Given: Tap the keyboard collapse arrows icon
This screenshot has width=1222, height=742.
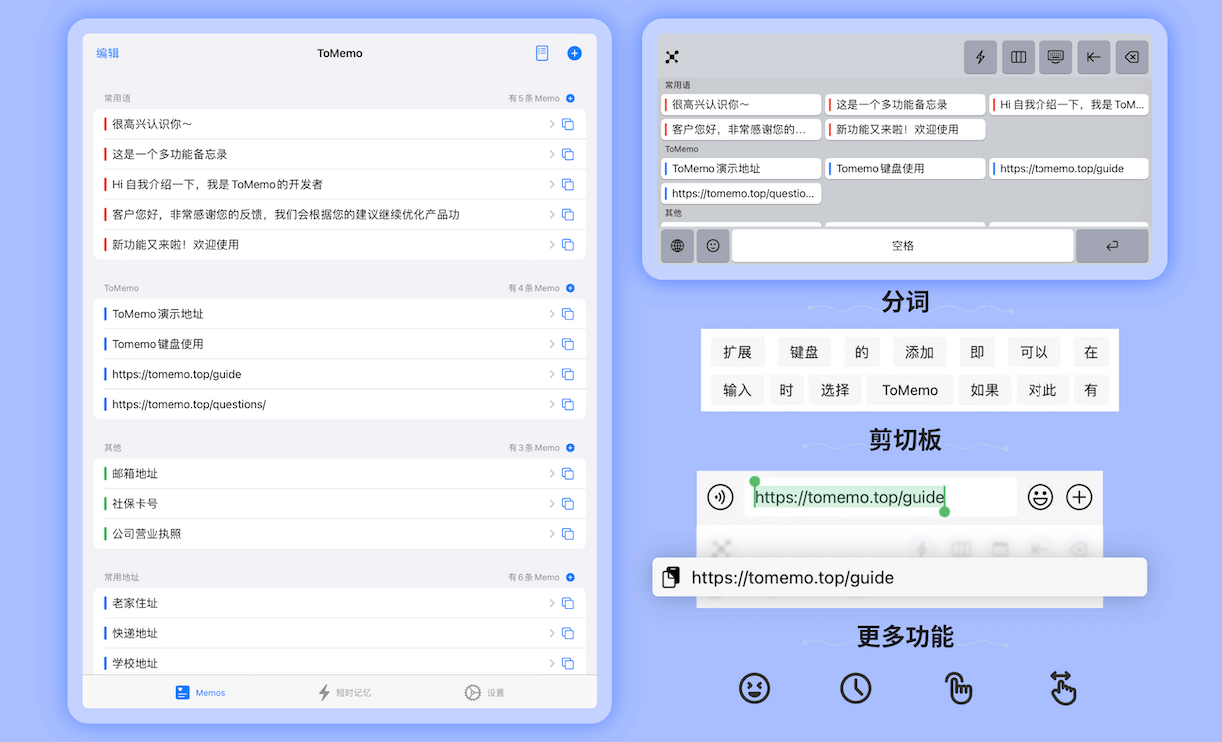Looking at the screenshot, I should pyautogui.click(x=672, y=57).
